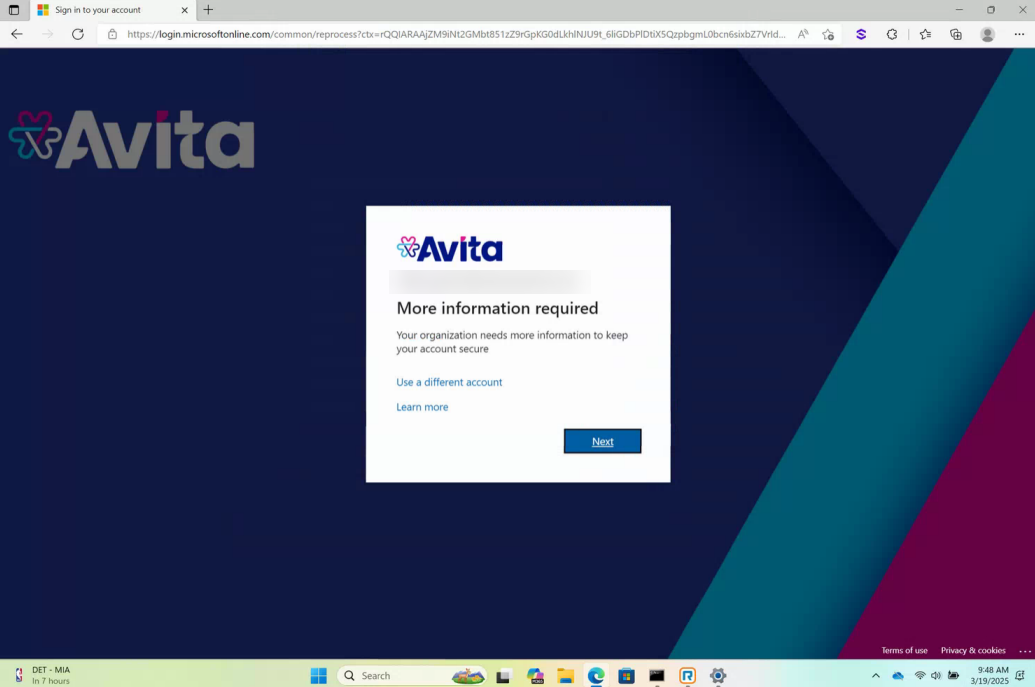Screen dimensions: 1035x687
Task: Check battery status in tray
Action: pyautogui.click(x=954, y=675)
